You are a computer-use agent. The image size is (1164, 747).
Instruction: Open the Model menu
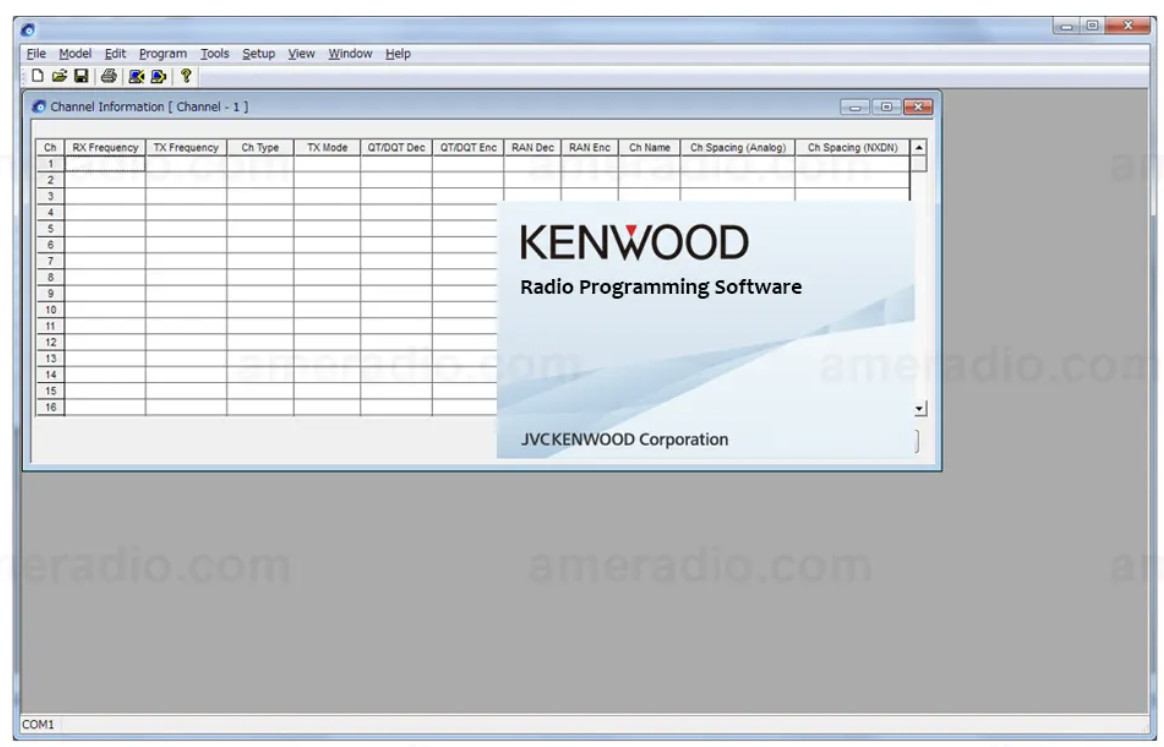tap(75, 53)
